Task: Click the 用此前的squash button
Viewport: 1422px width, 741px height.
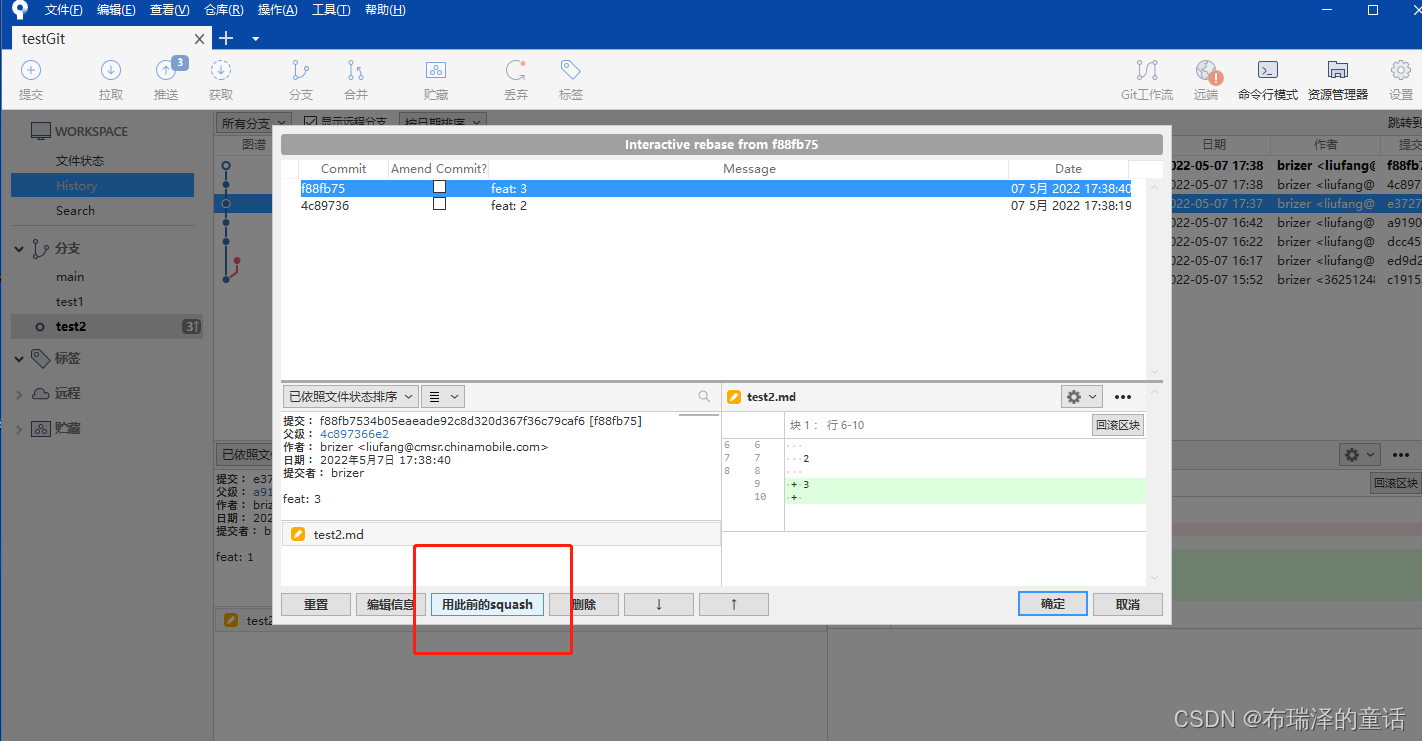Action: click(x=488, y=604)
